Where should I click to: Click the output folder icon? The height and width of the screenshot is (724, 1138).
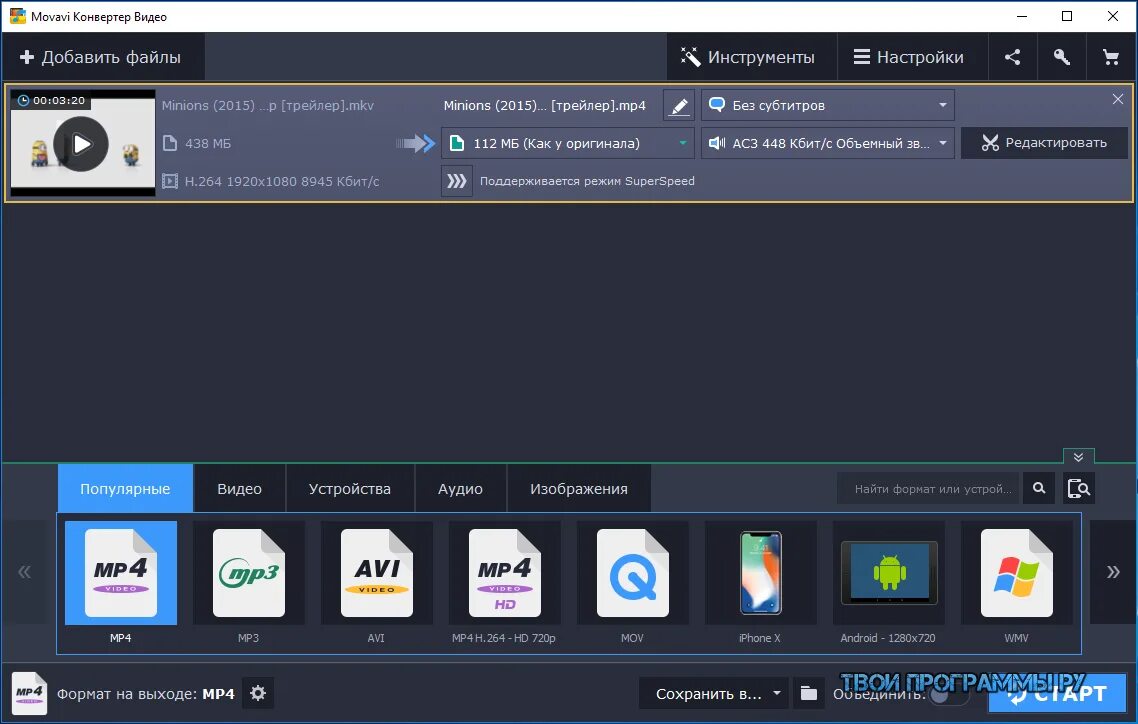pos(809,694)
